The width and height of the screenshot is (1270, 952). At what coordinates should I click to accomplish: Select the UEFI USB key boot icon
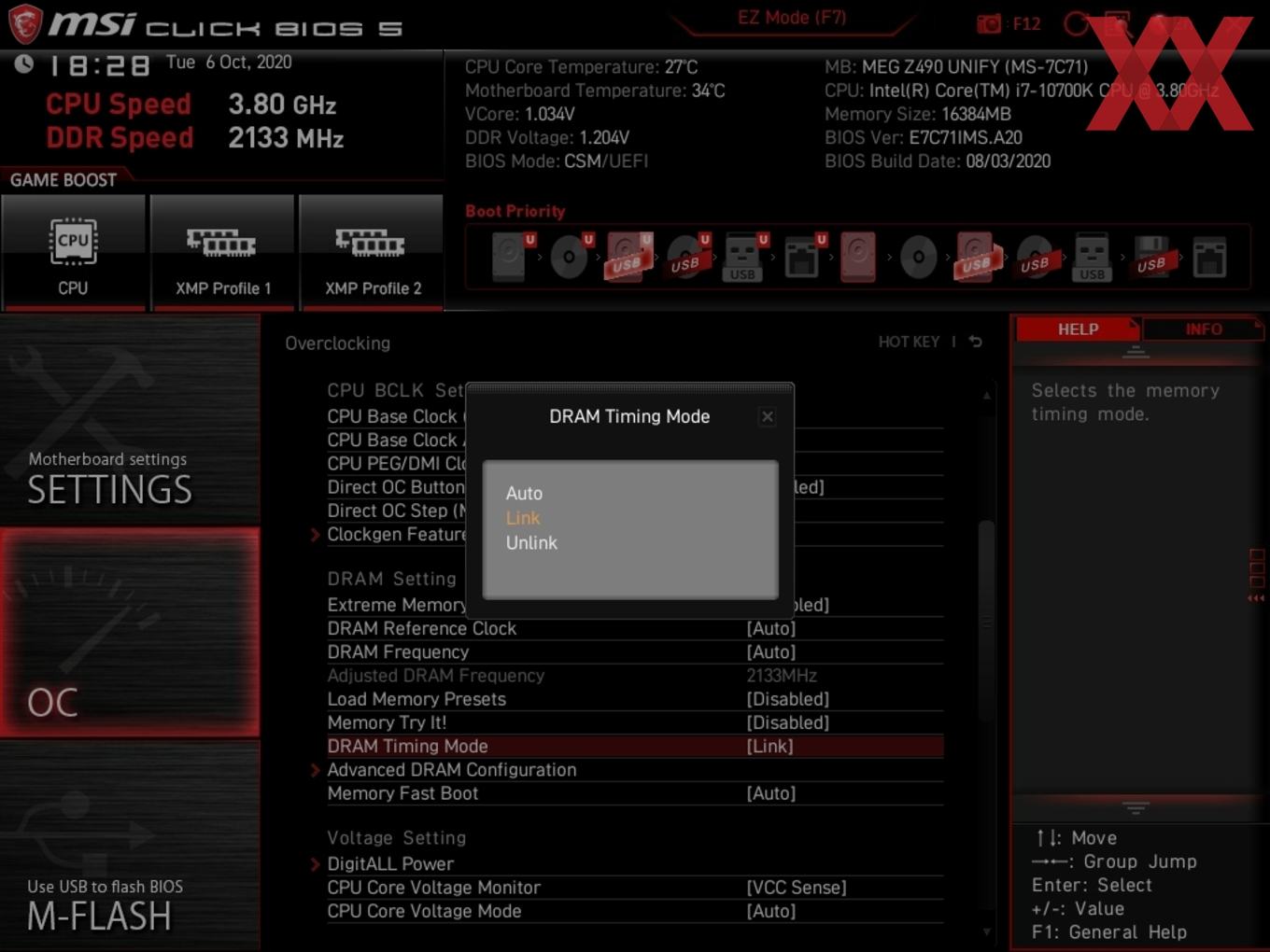click(744, 257)
